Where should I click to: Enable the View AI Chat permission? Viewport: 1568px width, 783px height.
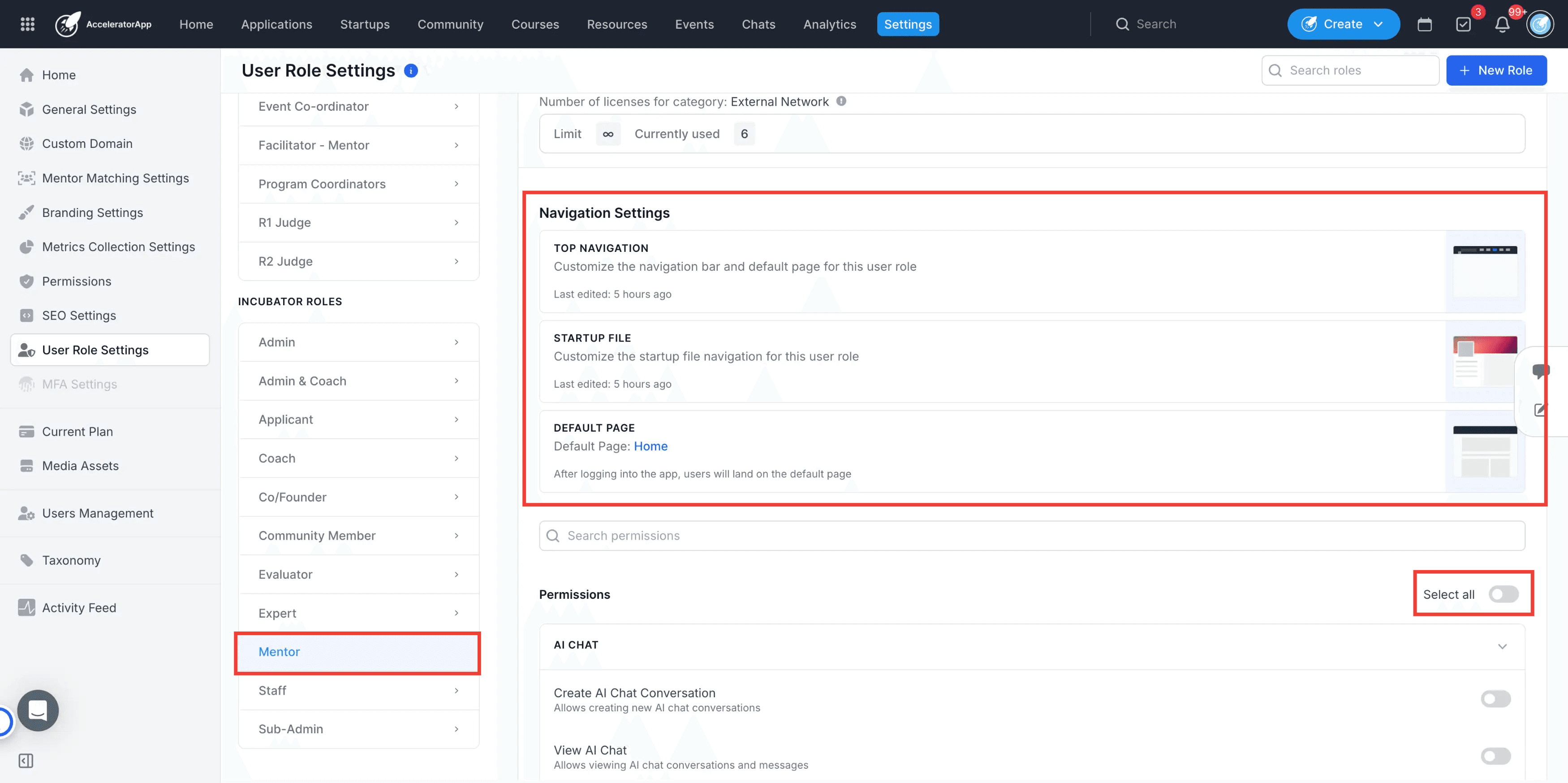pyautogui.click(x=1495, y=756)
